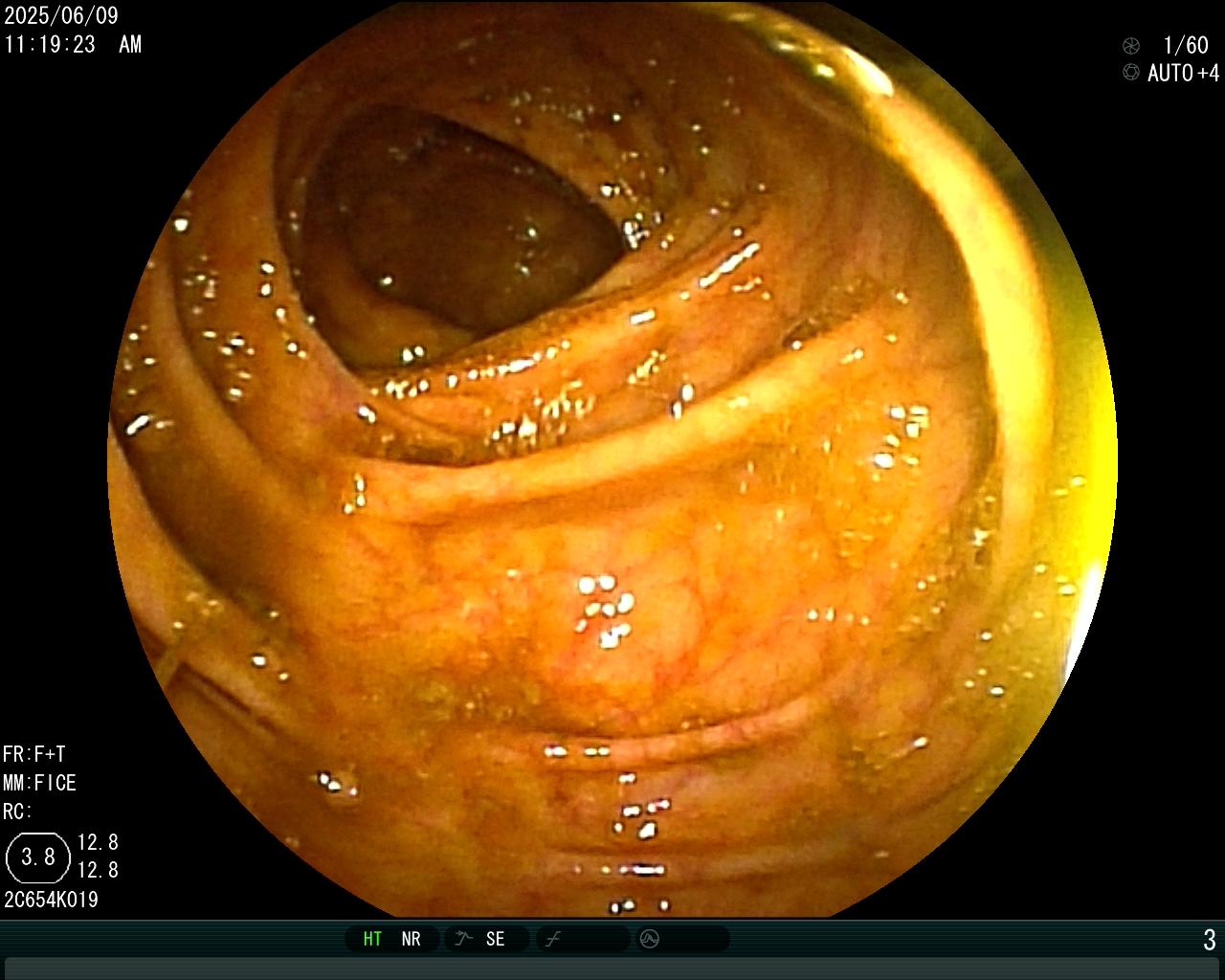The height and width of the screenshot is (980, 1225).
Task: Click the structure emphasis curve icon beside SE
Action: pos(463,939)
